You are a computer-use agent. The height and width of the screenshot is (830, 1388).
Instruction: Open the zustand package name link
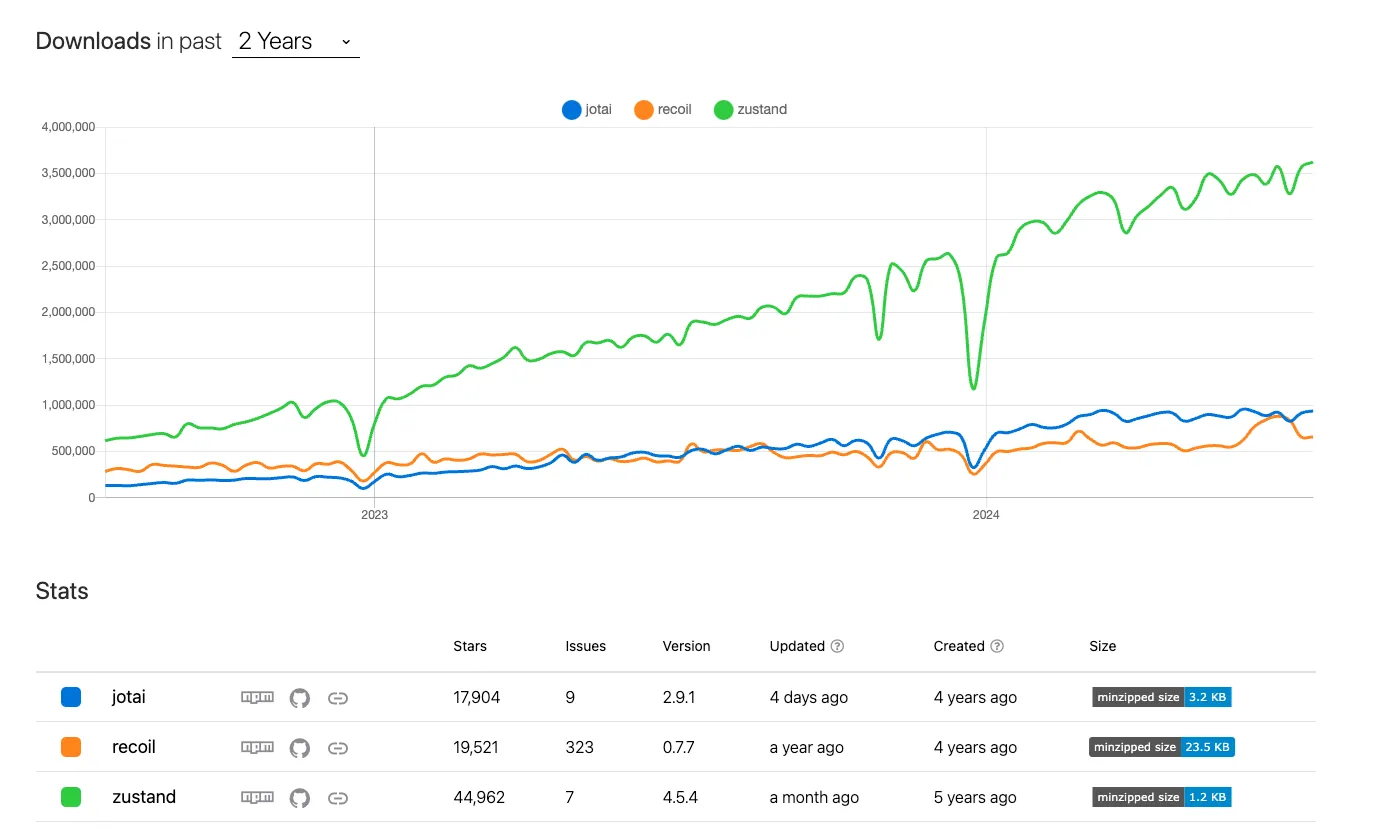[x=144, y=797]
